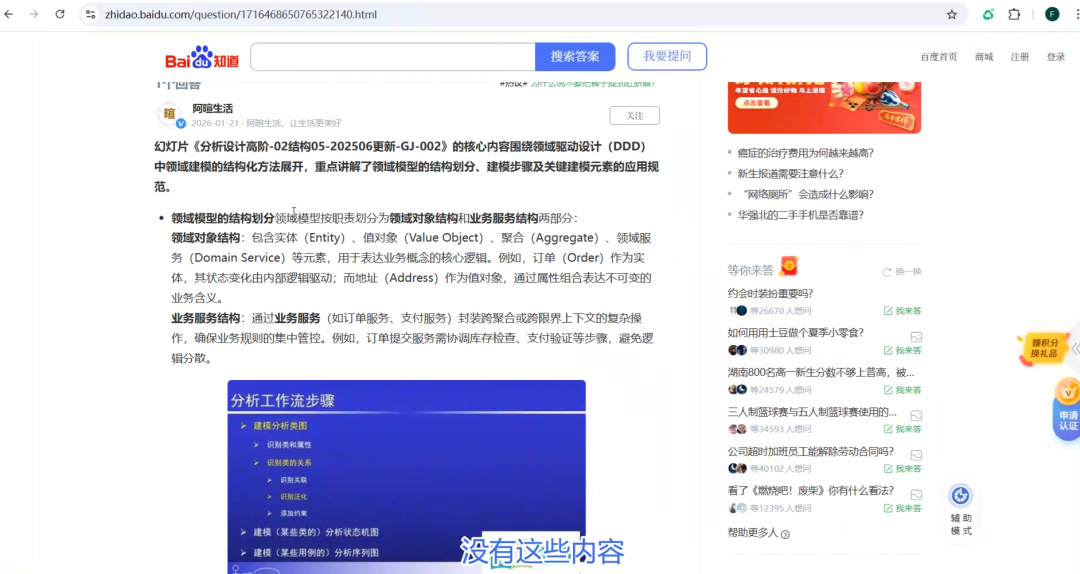Open question 公司超时加班员工能解除劳动合同吗?
This screenshot has height=574, width=1080.
[811, 451]
